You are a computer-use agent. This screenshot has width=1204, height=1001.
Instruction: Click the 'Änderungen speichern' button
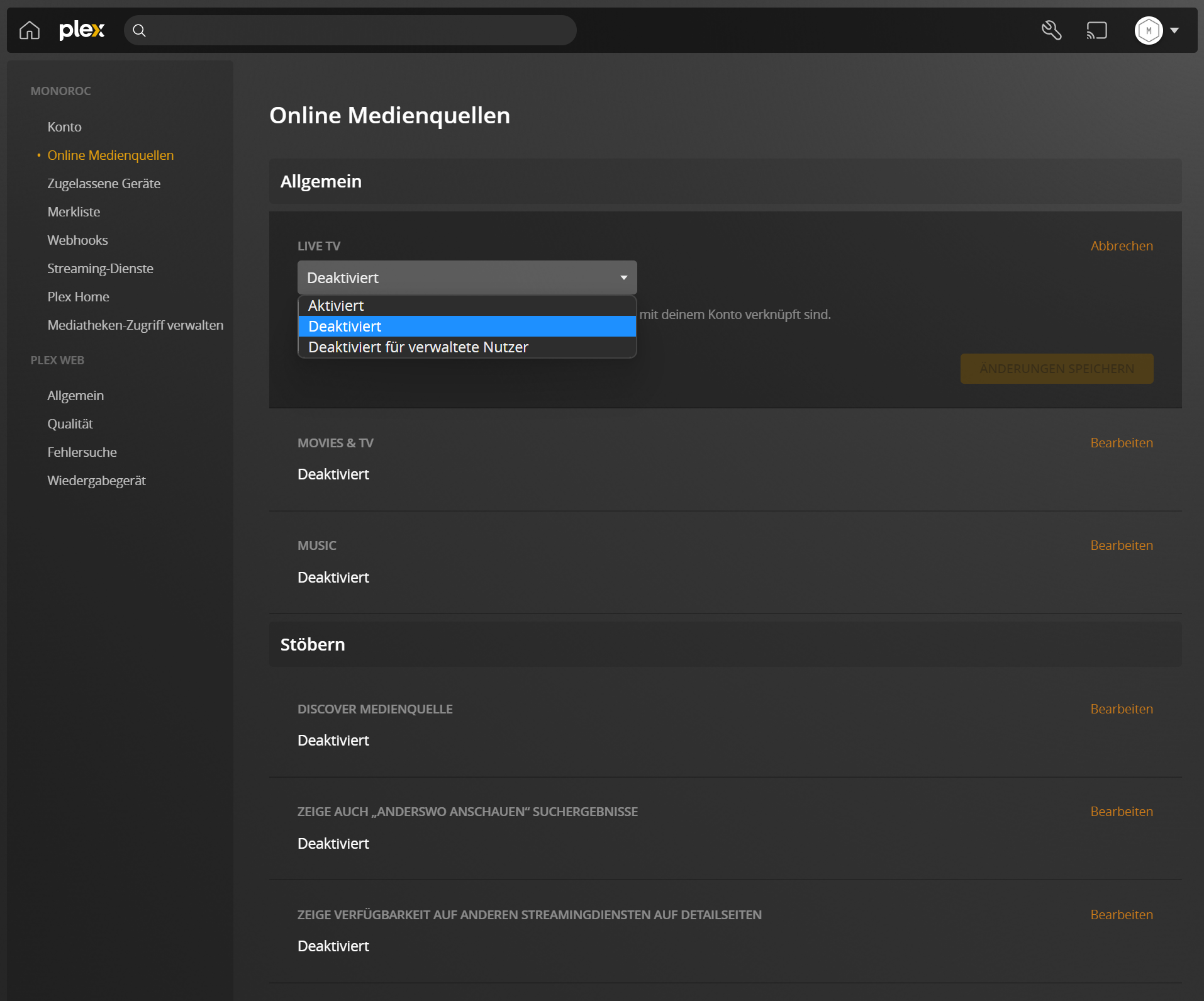pyautogui.click(x=1056, y=369)
